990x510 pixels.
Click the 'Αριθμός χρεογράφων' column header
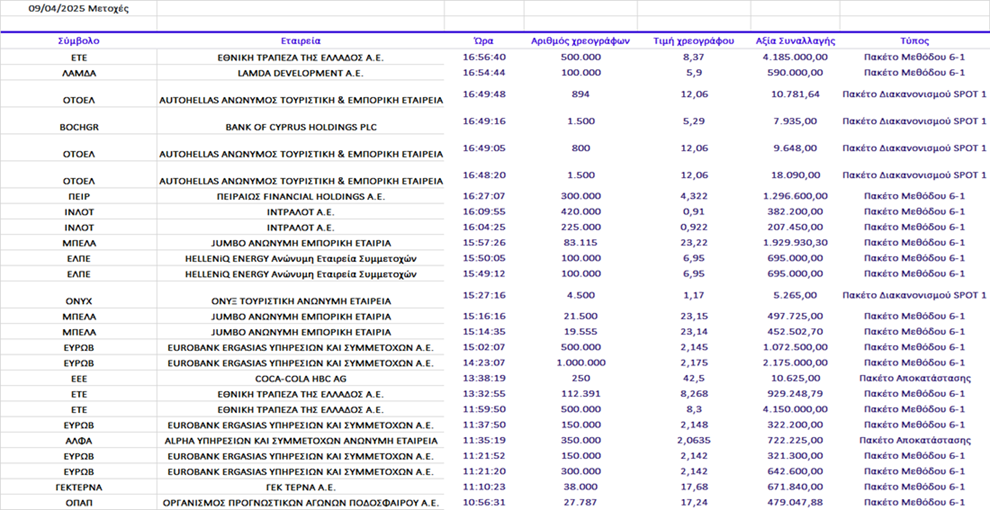tap(580, 41)
